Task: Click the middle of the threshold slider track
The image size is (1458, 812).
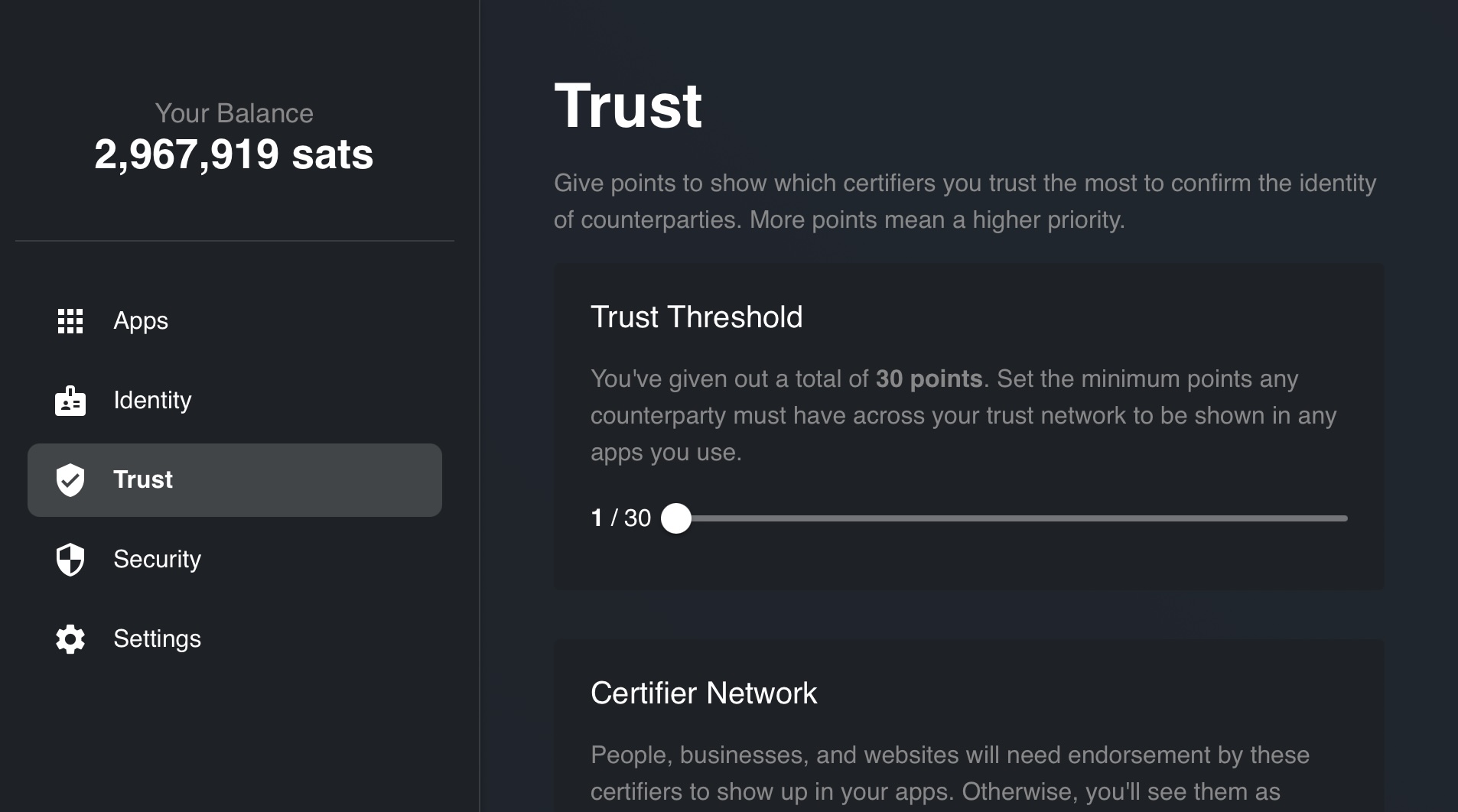Action: coord(1011,518)
